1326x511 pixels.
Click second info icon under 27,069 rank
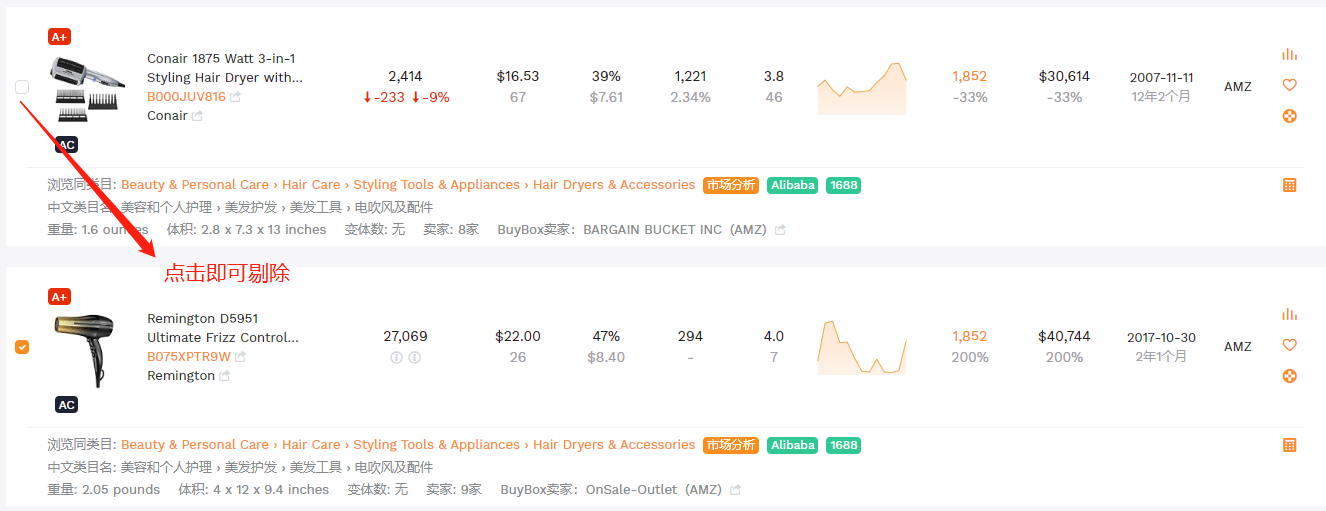[x=415, y=357]
